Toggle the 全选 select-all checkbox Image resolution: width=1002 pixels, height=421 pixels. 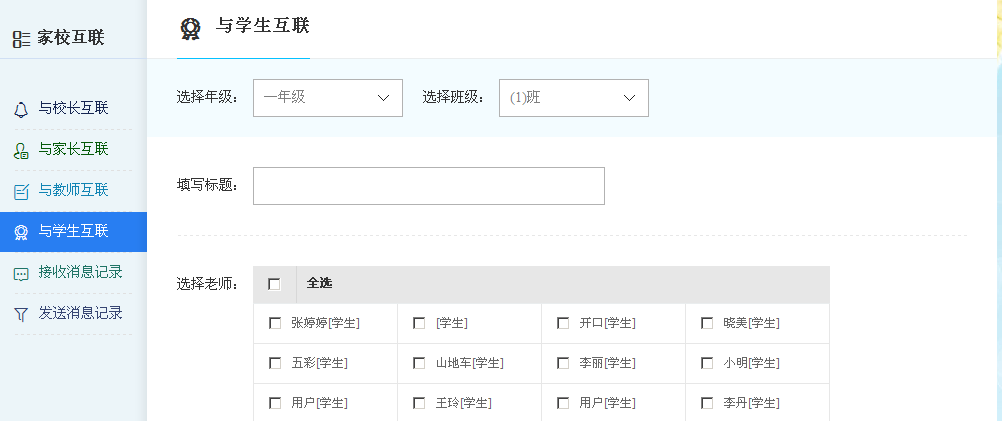pos(274,284)
